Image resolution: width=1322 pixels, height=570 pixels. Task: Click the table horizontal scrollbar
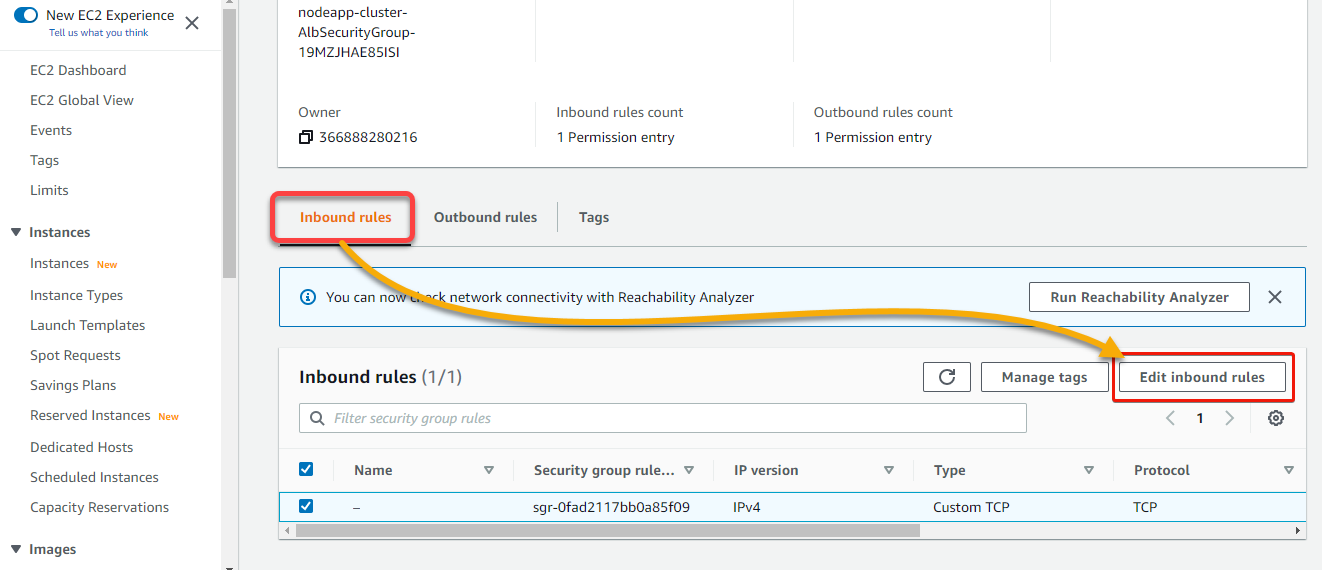[x=608, y=531]
